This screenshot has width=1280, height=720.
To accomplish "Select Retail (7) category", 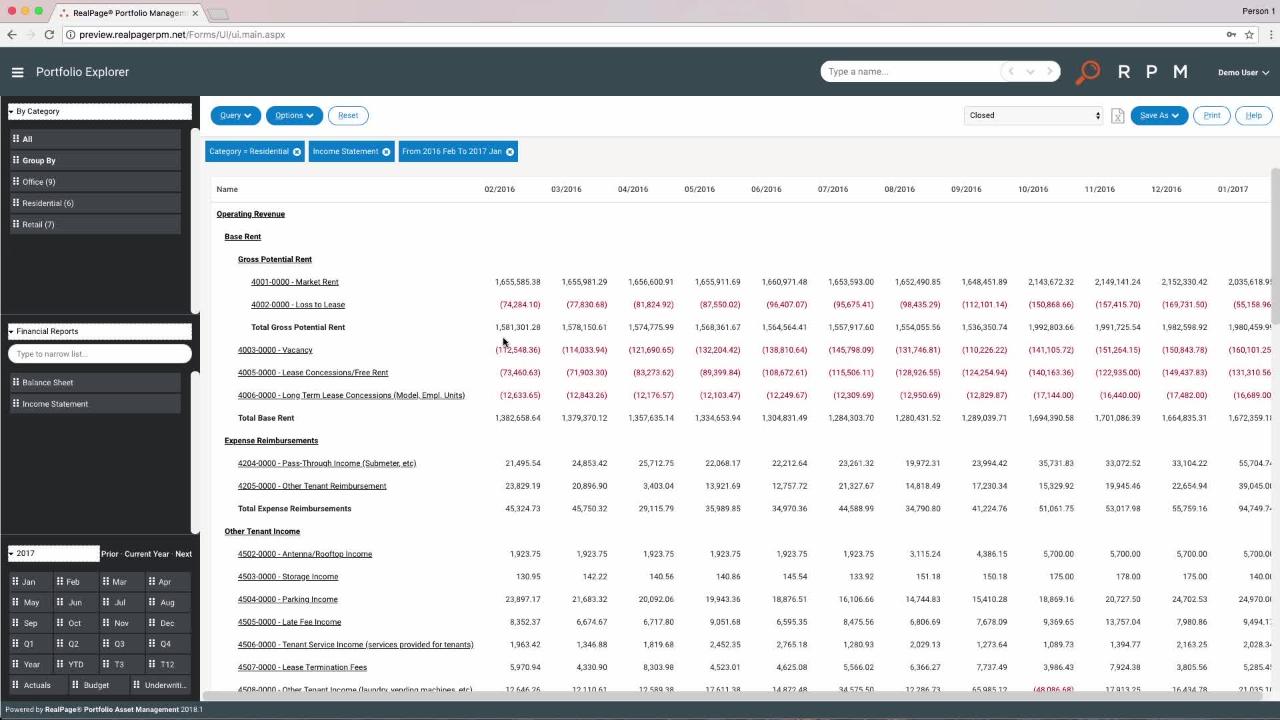I will 96,224.
